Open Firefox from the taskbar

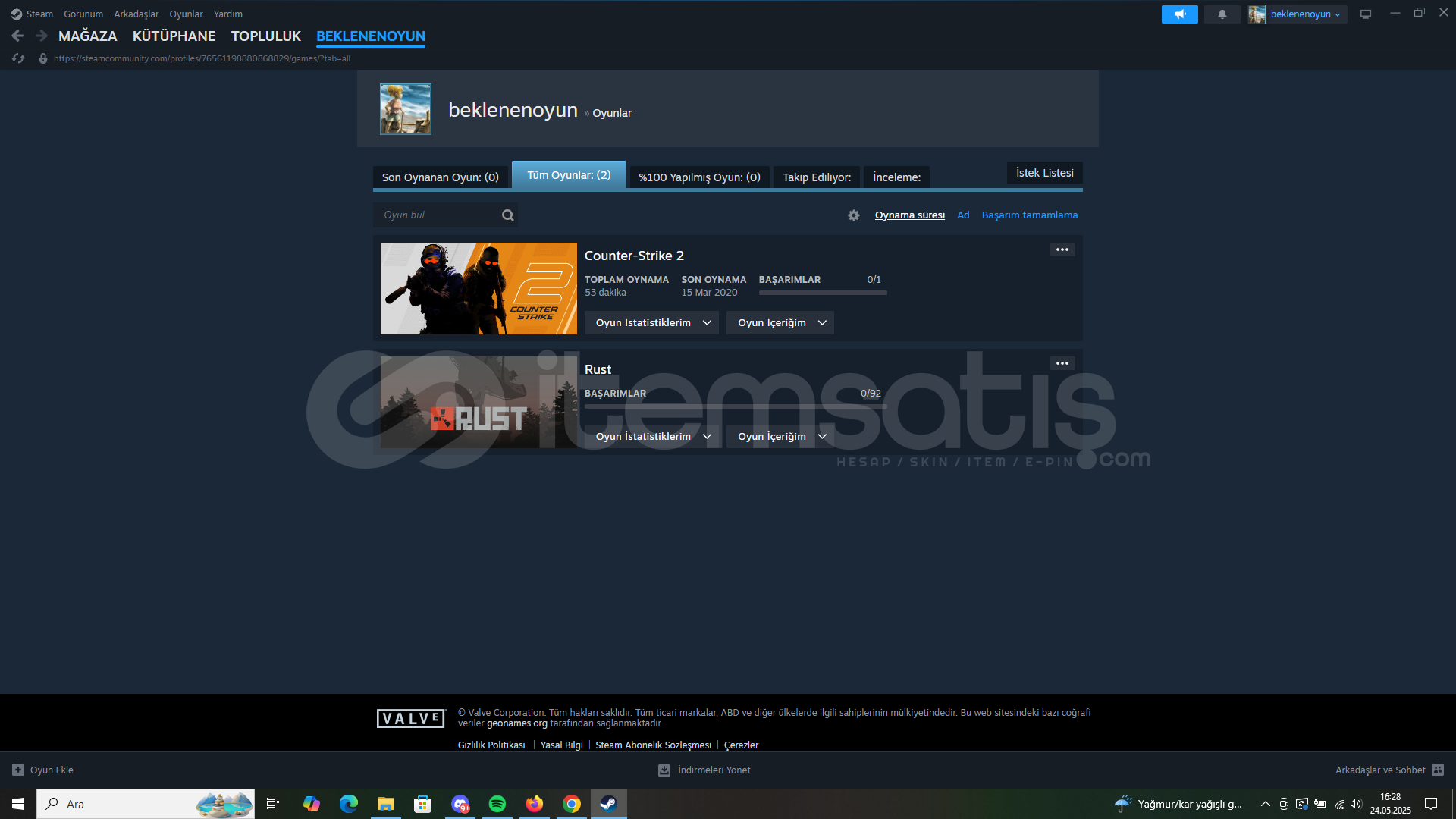coord(535,804)
